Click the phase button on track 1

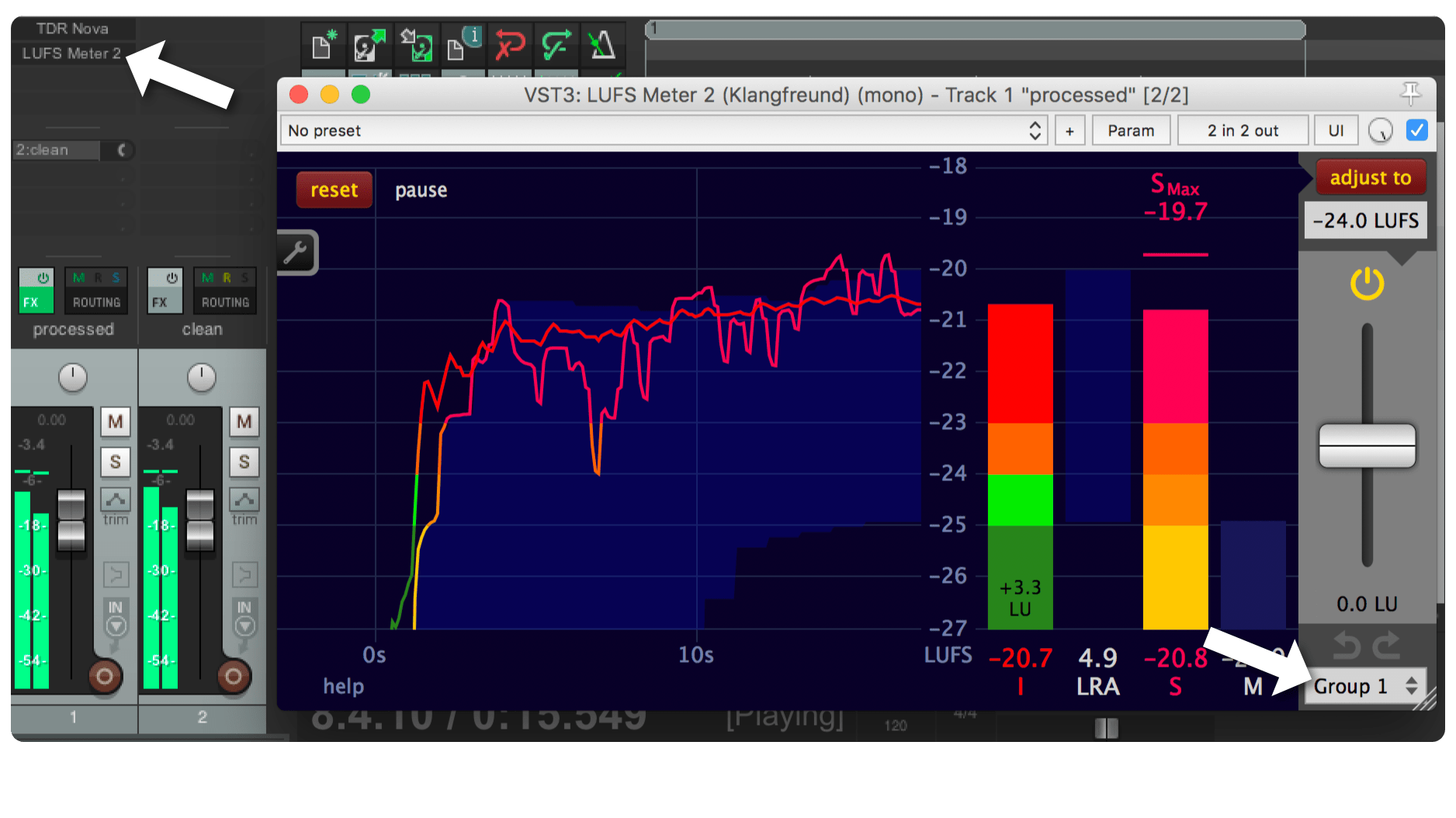click(x=116, y=574)
